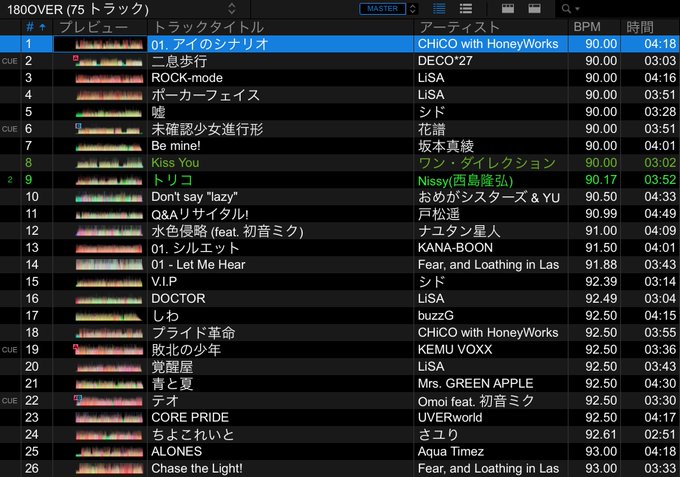Select track title 01. アイのシナリオ
The image size is (680, 477).
[210, 44]
